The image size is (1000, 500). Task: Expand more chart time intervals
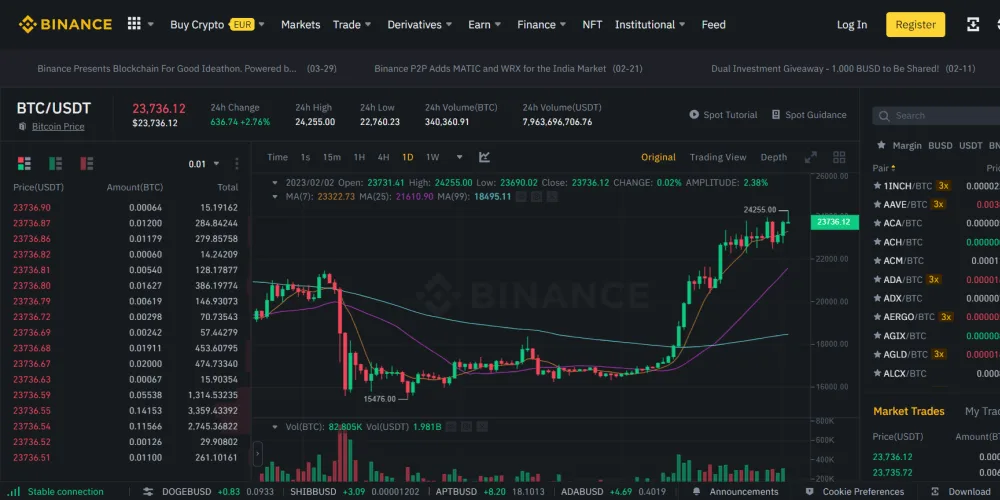pyautogui.click(x=460, y=157)
